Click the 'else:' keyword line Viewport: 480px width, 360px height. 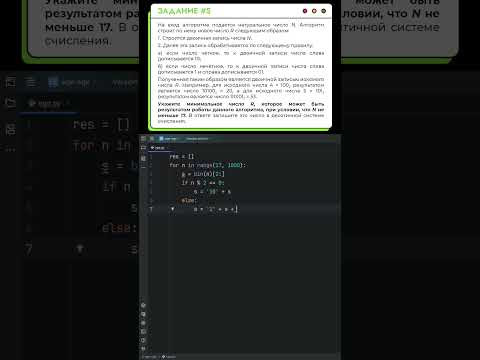coord(189,200)
